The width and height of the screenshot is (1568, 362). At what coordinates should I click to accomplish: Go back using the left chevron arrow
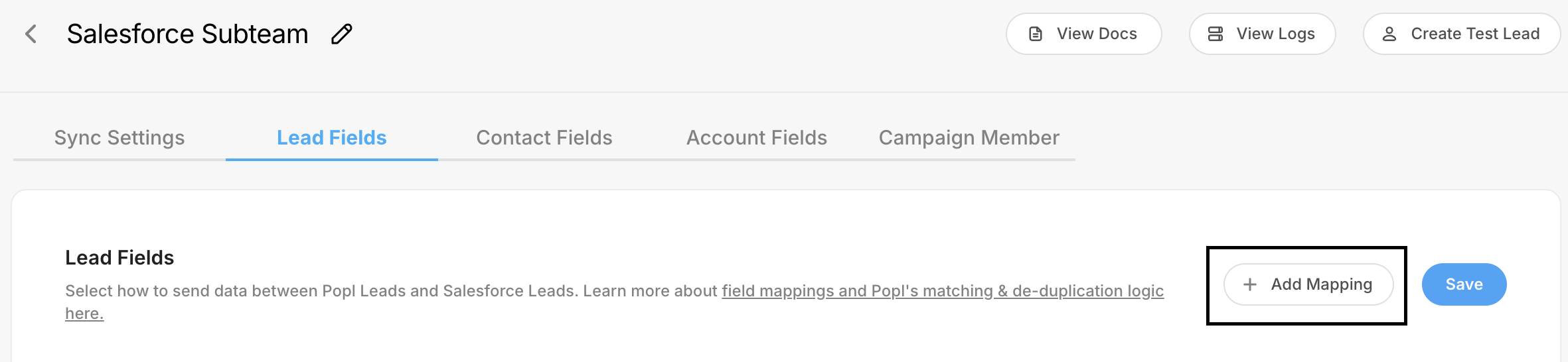31,34
